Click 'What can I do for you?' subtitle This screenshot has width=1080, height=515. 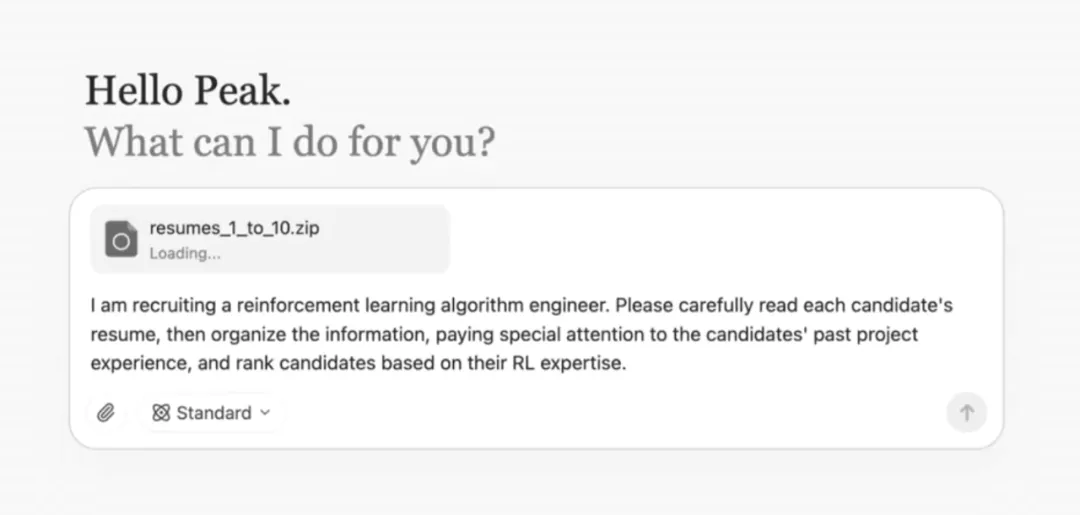coord(290,142)
